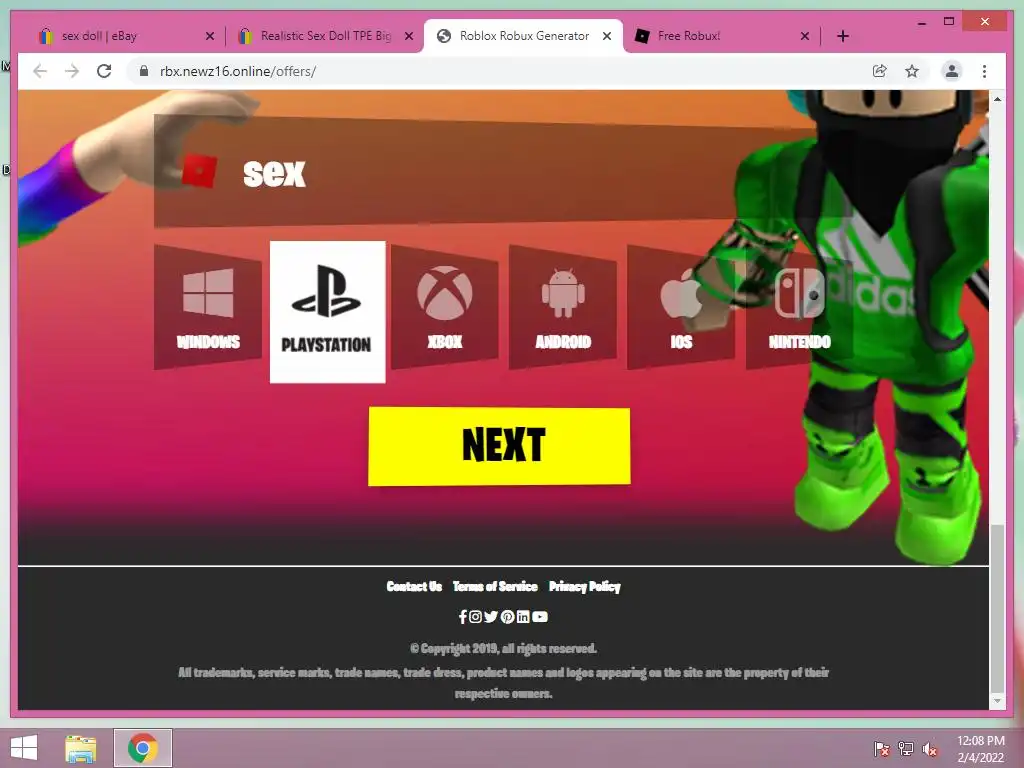This screenshot has width=1024, height=768.
Task: Click the scrollbar down arrow
Action: [x=997, y=701]
